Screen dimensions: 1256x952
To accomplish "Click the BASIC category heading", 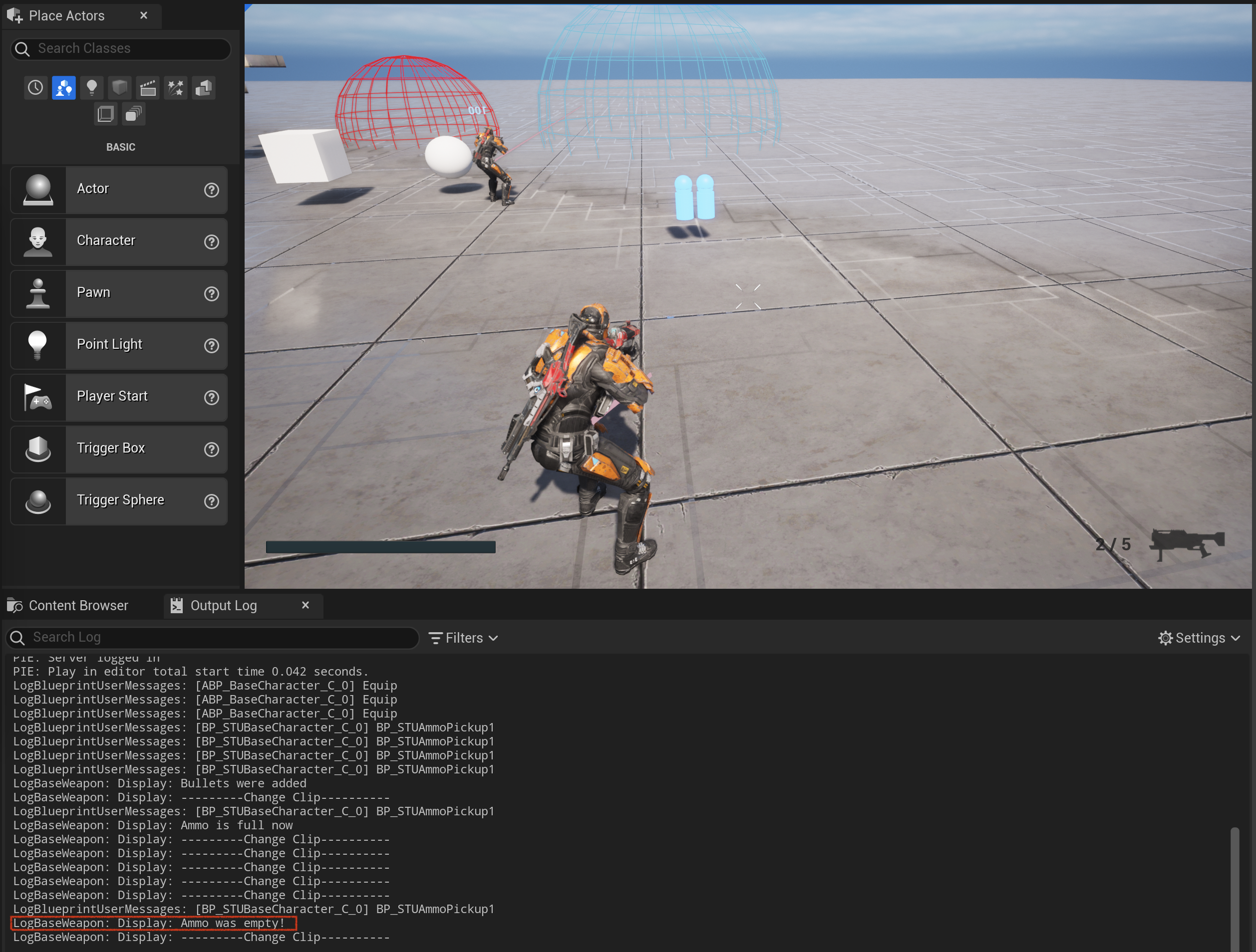I will 121,147.
